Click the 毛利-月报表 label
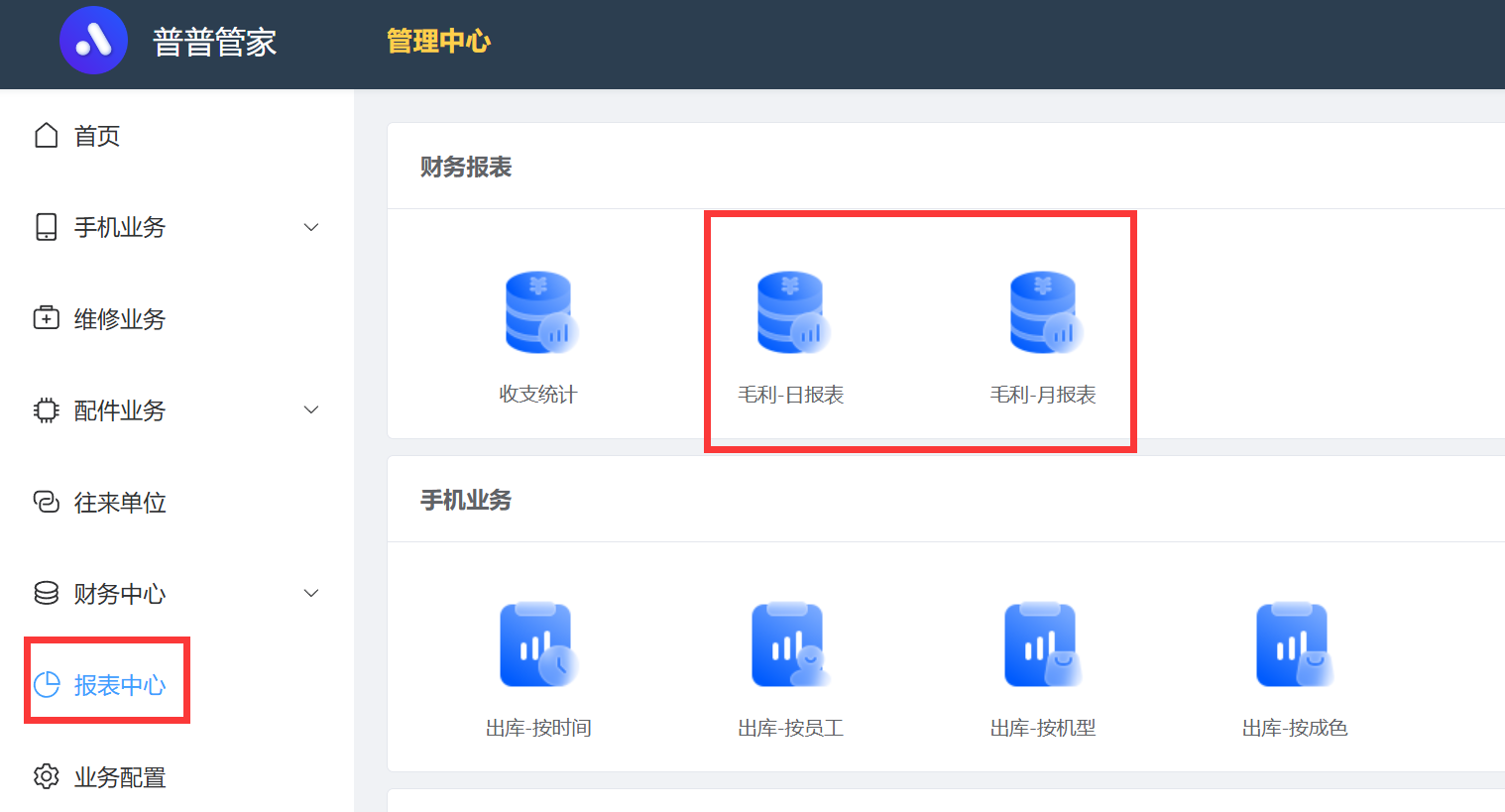Image resolution: width=1505 pixels, height=812 pixels. coord(1043,395)
